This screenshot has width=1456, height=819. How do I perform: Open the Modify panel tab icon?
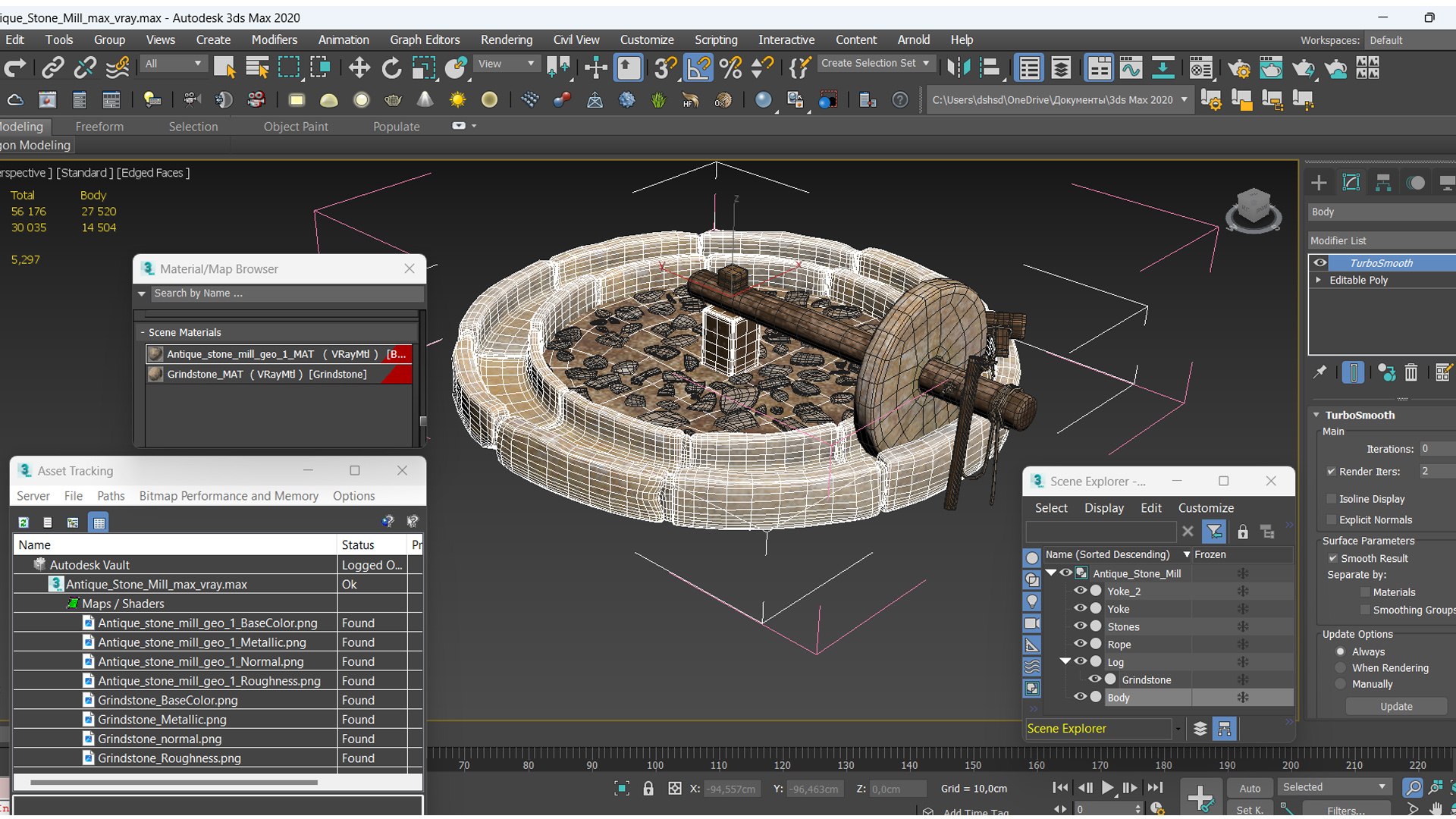1351,183
